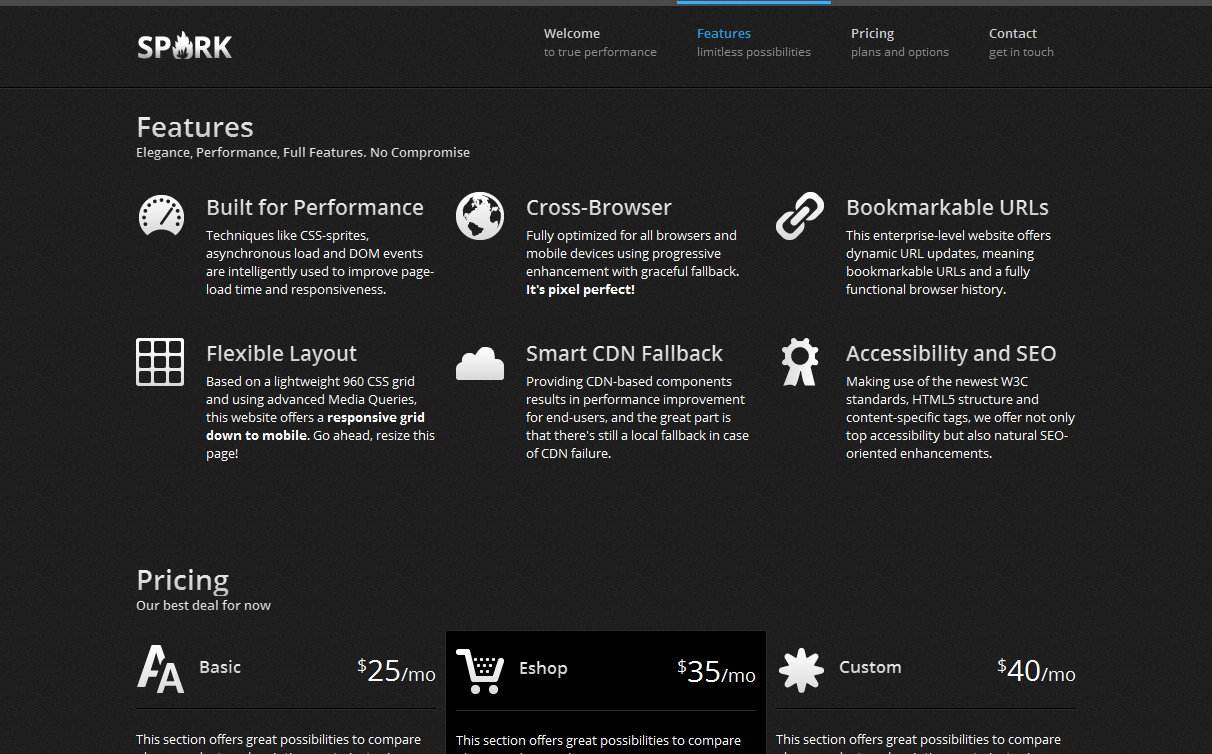Click the speedometer performance icon
This screenshot has height=754, width=1212.
[x=160, y=216]
